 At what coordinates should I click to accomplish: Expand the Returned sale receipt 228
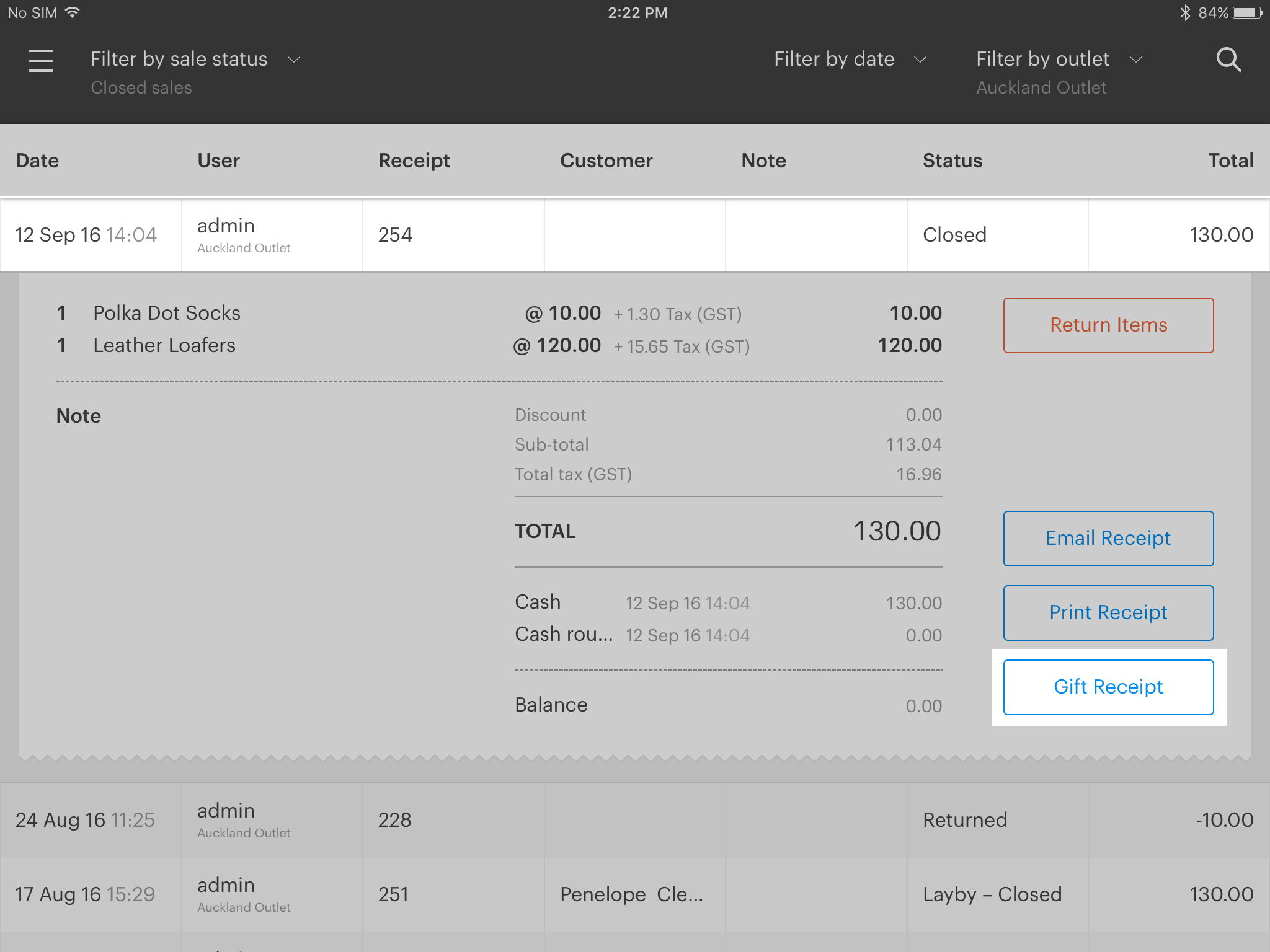[634, 820]
